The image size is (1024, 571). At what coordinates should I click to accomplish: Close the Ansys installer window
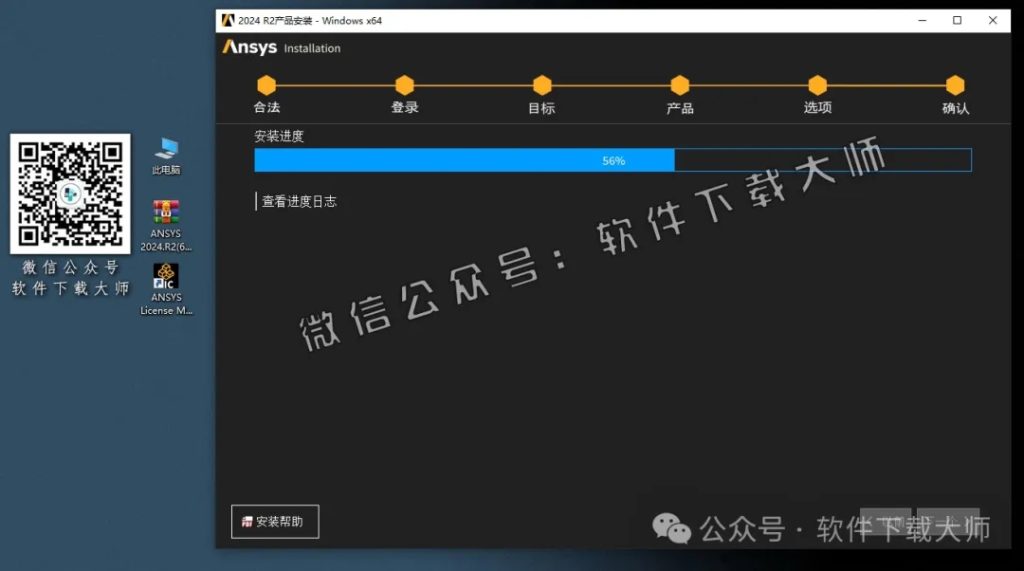pos(993,20)
